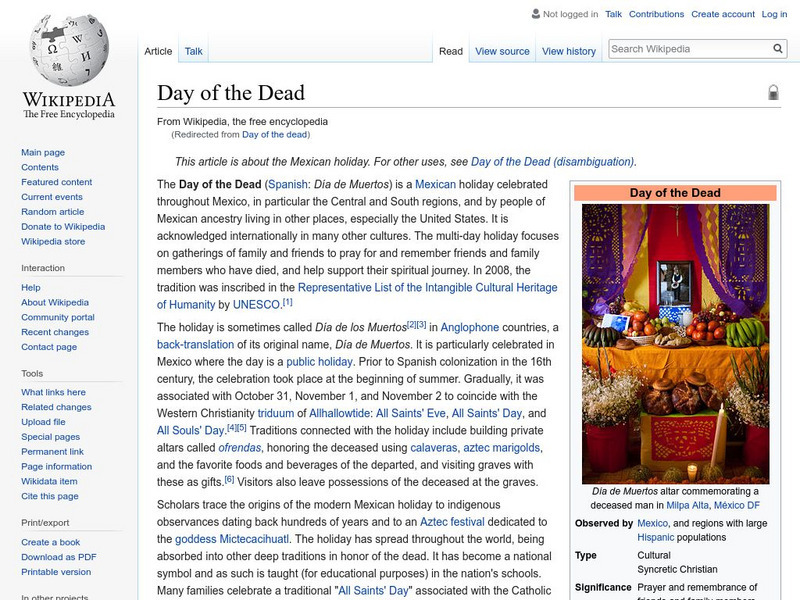The width and height of the screenshot is (800, 600).
Task: Open the goddess Mictecacihuatl link
Action: (232, 539)
